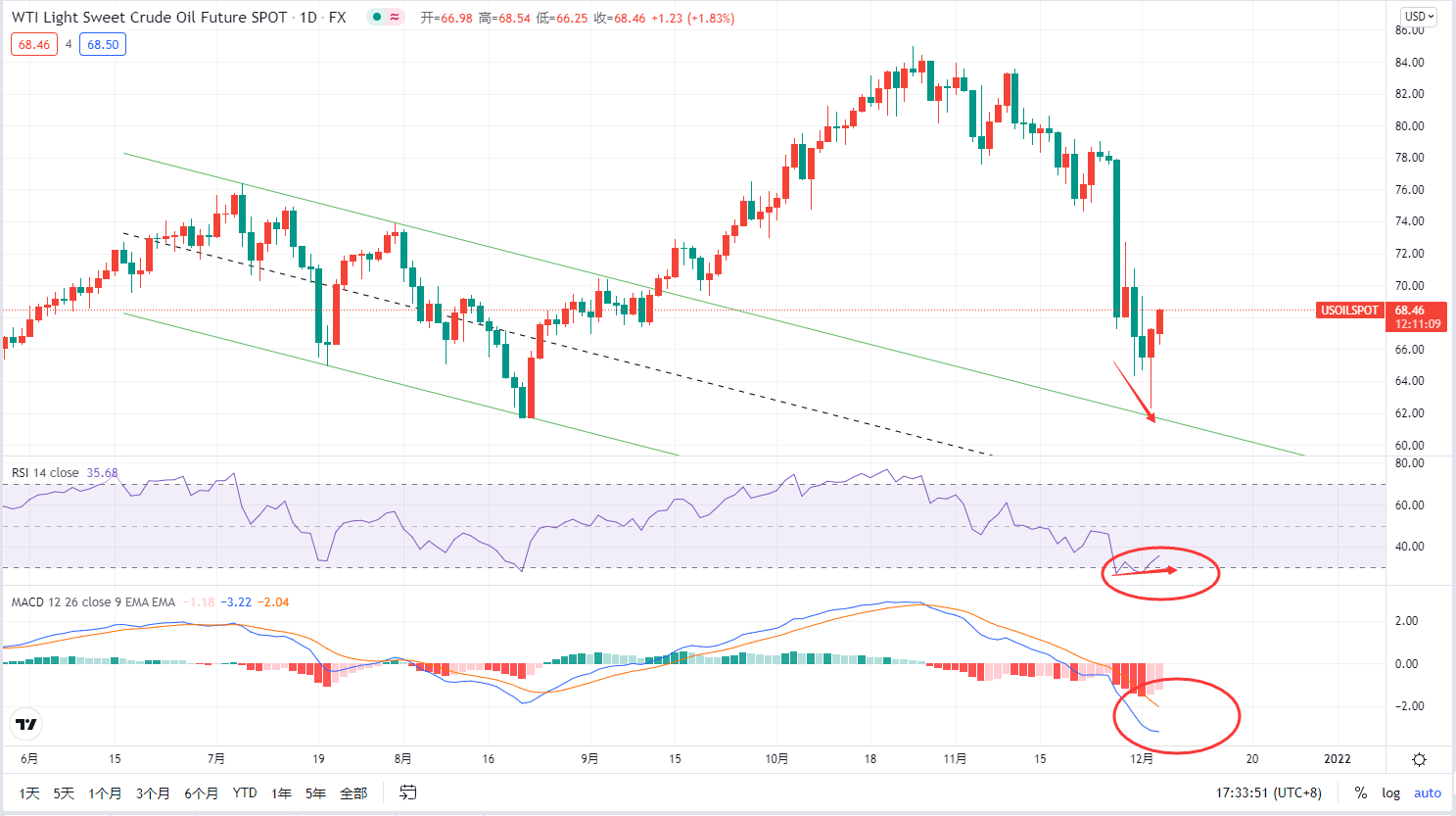
Task: Click the 10月 label on time axis
Action: [x=776, y=759]
